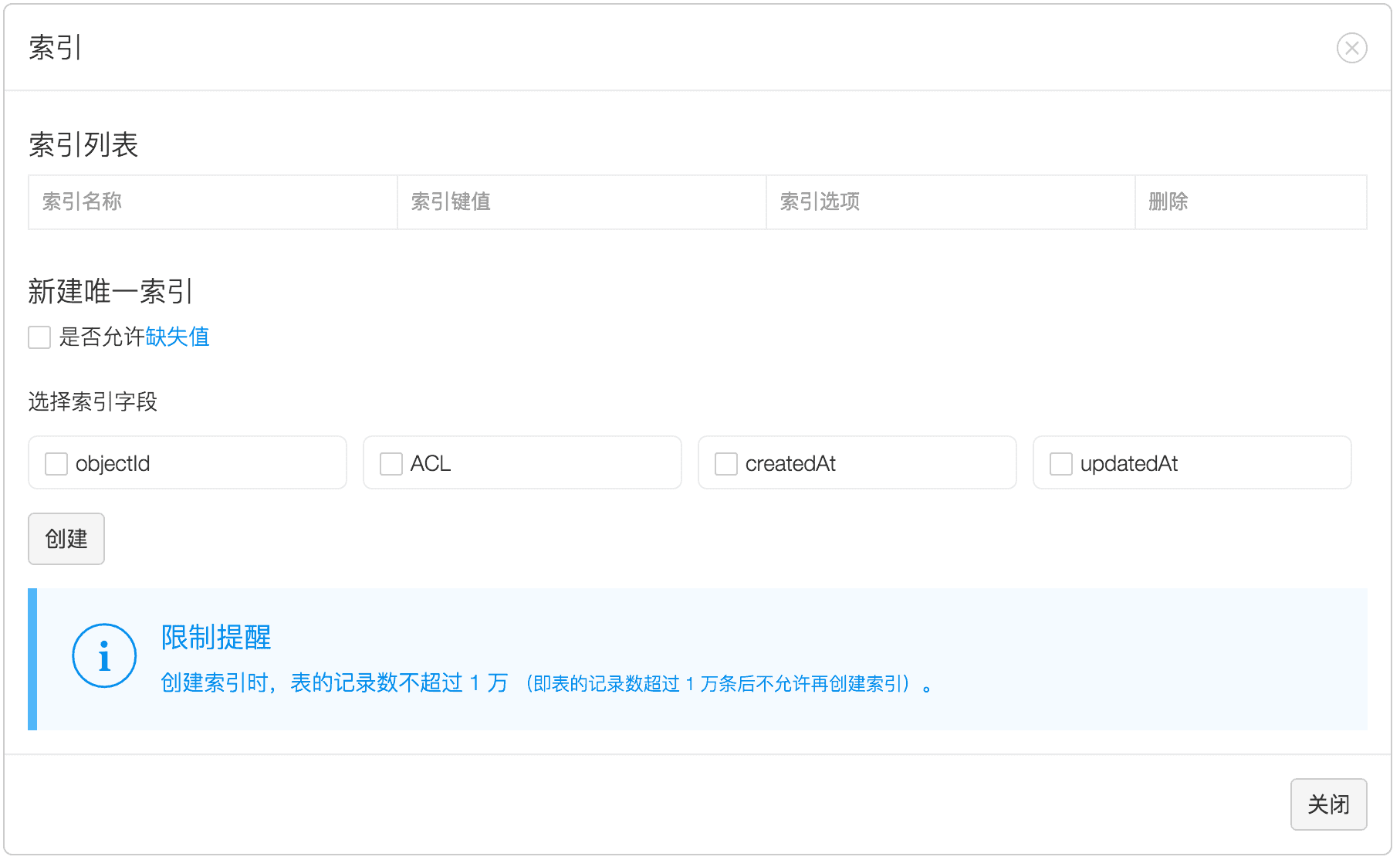1400x860 pixels.
Task: Click the 索引键值 column header
Action: click(x=451, y=202)
